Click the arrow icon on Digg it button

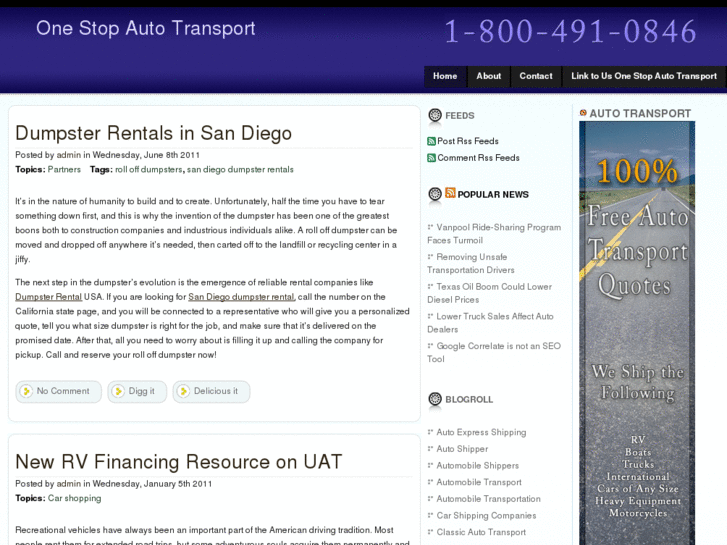[119, 391]
